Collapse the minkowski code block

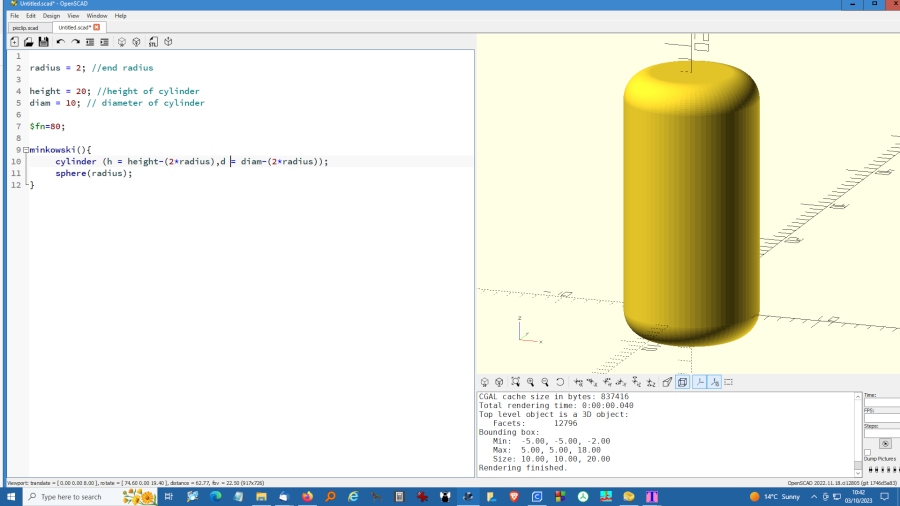25,150
